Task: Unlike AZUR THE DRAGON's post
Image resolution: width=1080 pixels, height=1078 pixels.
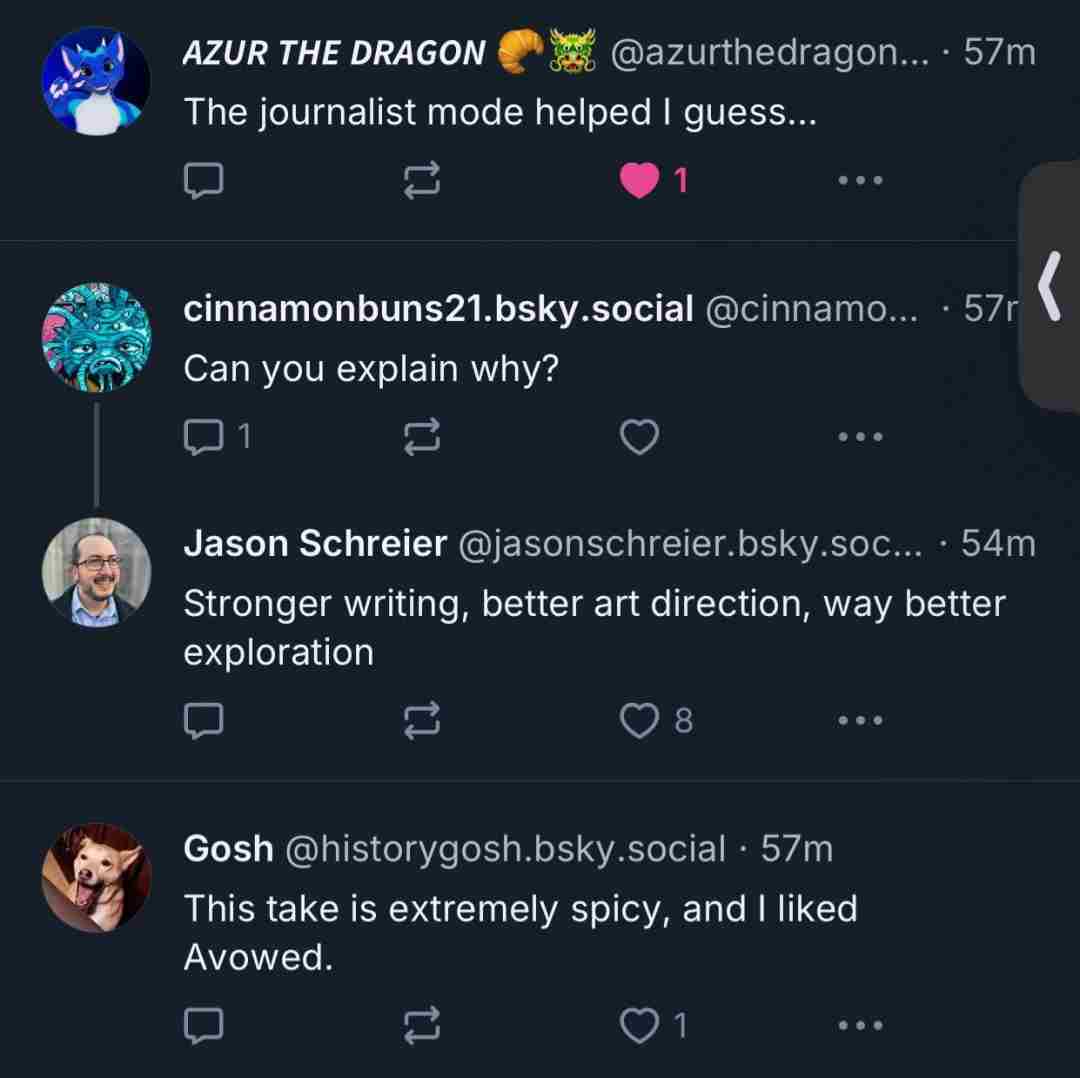Action: (x=640, y=181)
